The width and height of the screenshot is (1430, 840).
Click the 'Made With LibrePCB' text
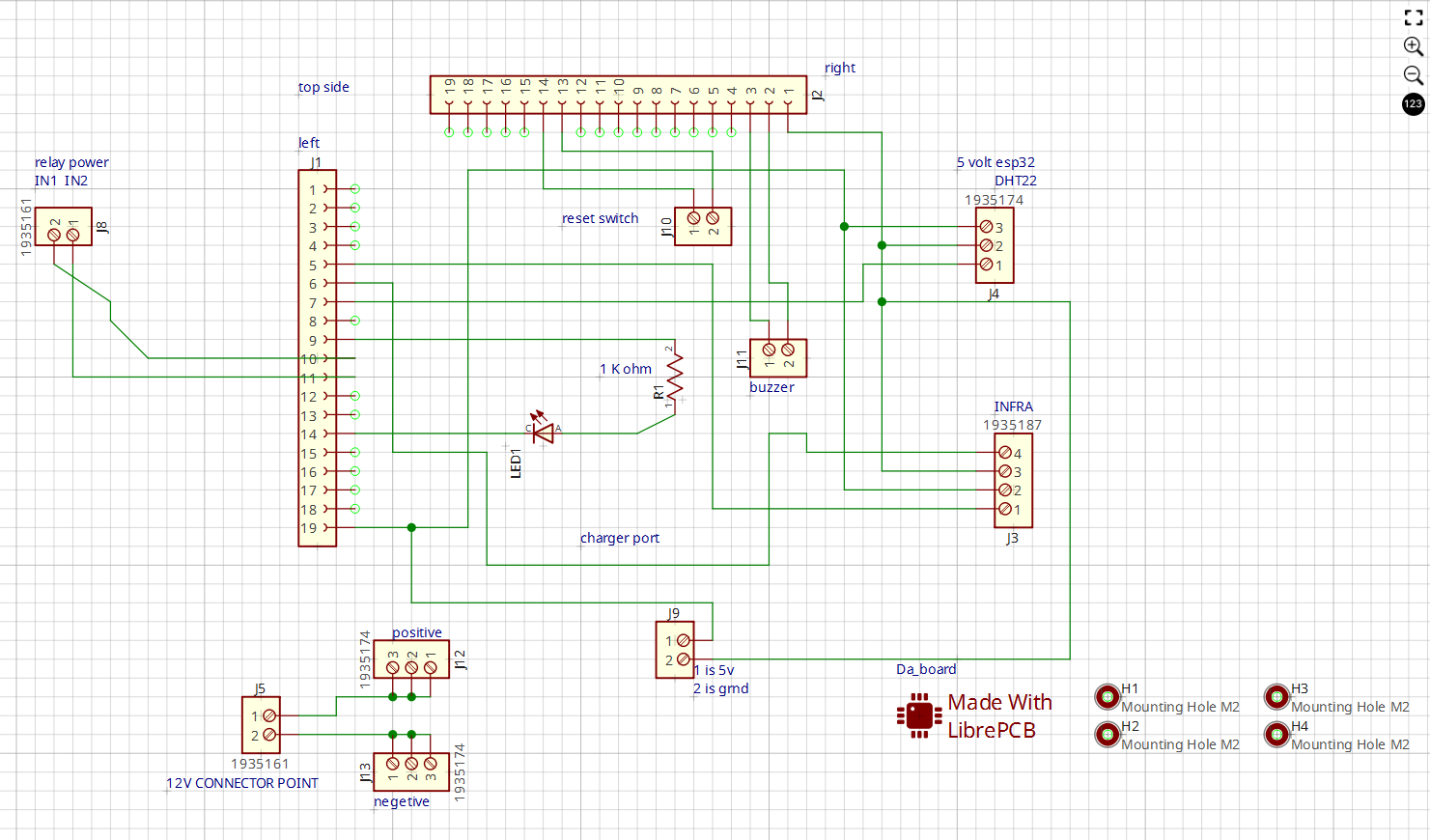pyautogui.click(x=999, y=716)
